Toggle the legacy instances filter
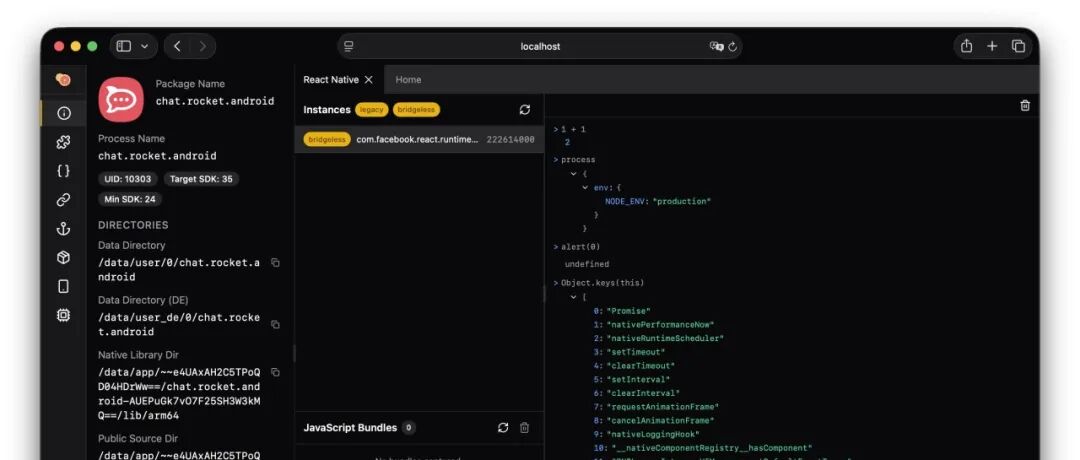 coord(371,109)
